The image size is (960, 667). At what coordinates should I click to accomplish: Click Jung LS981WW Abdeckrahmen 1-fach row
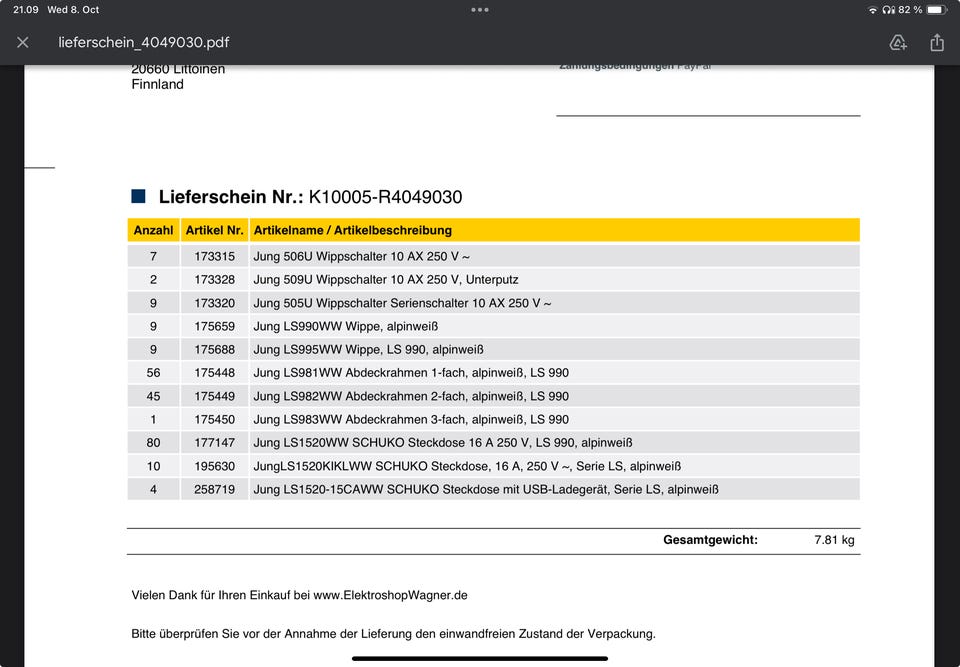point(493,373)
